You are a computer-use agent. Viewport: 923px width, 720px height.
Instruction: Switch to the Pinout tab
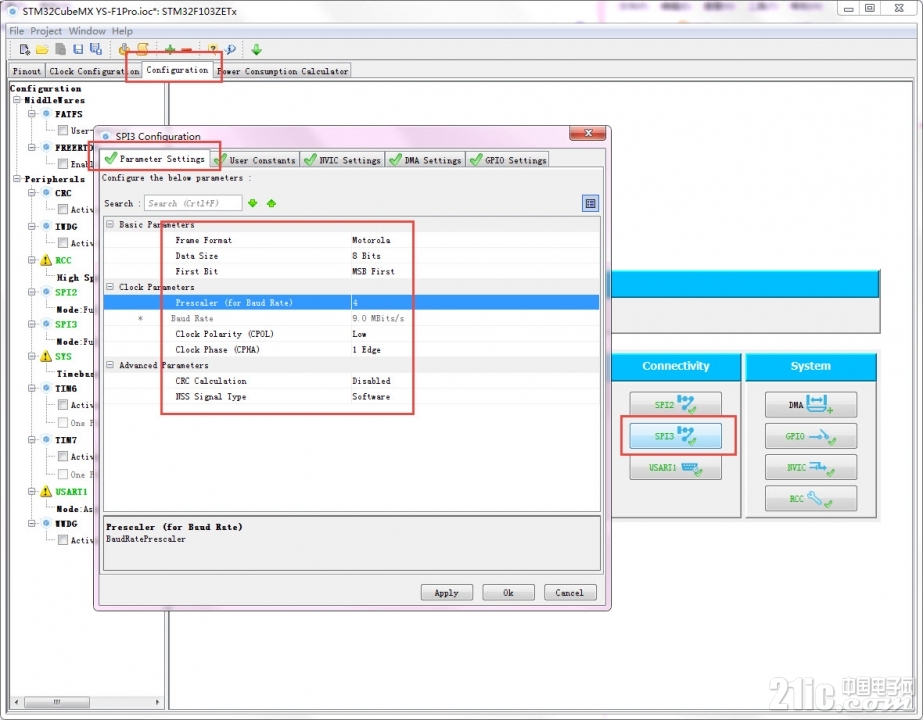point(26,71)
